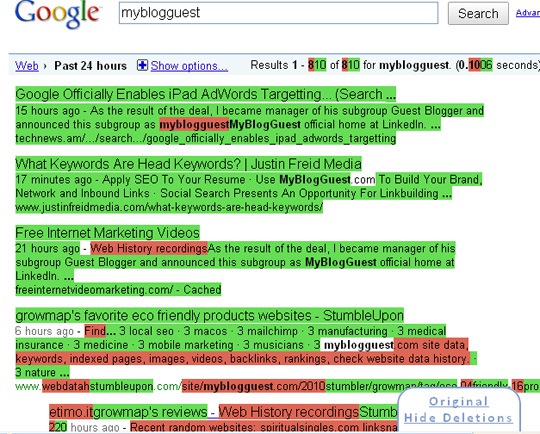
Task: Click the Past 24 hours filter label
Action: click(x=91, y=65)
